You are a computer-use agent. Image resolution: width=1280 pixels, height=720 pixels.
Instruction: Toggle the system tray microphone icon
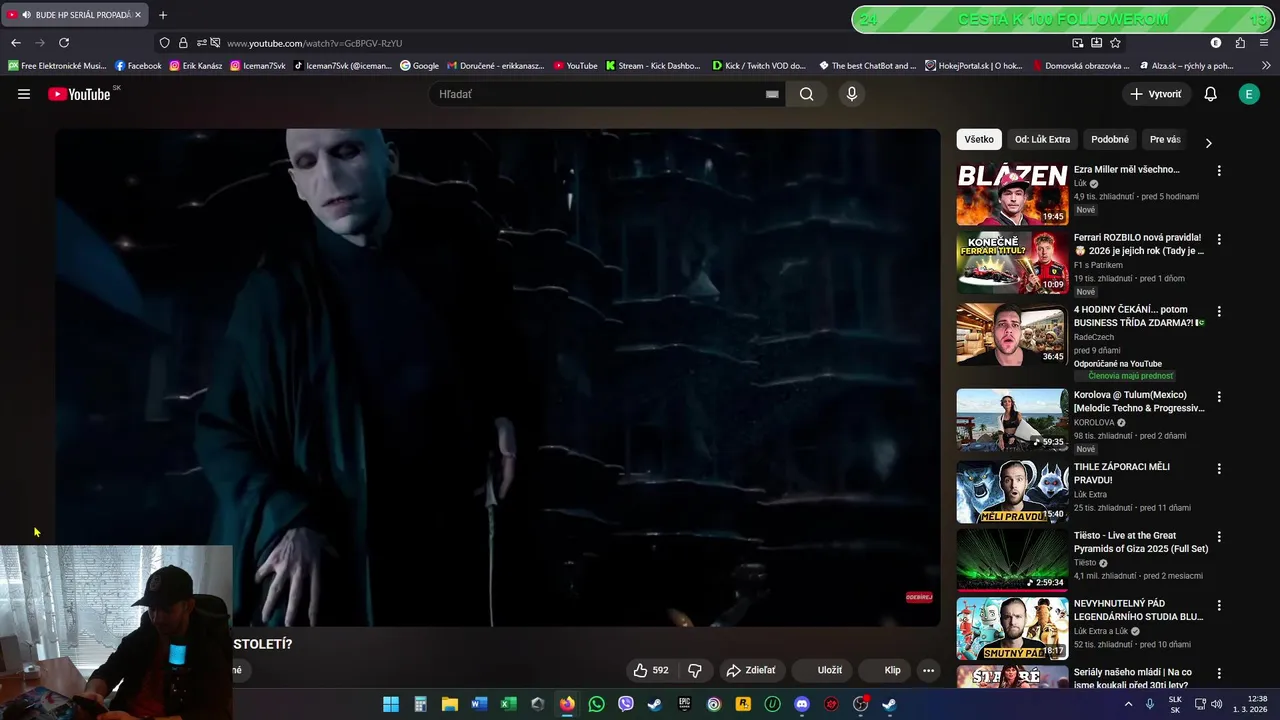(1150, 704)
